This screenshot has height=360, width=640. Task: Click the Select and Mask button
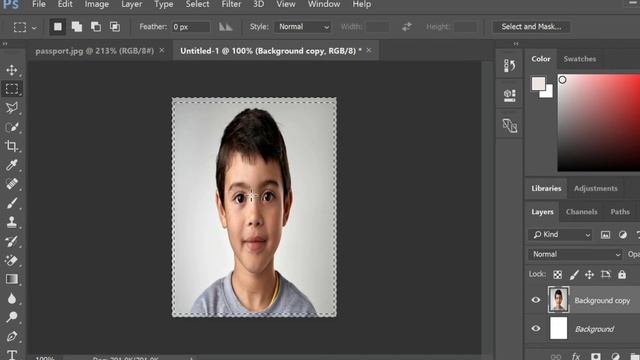(531, 27)
